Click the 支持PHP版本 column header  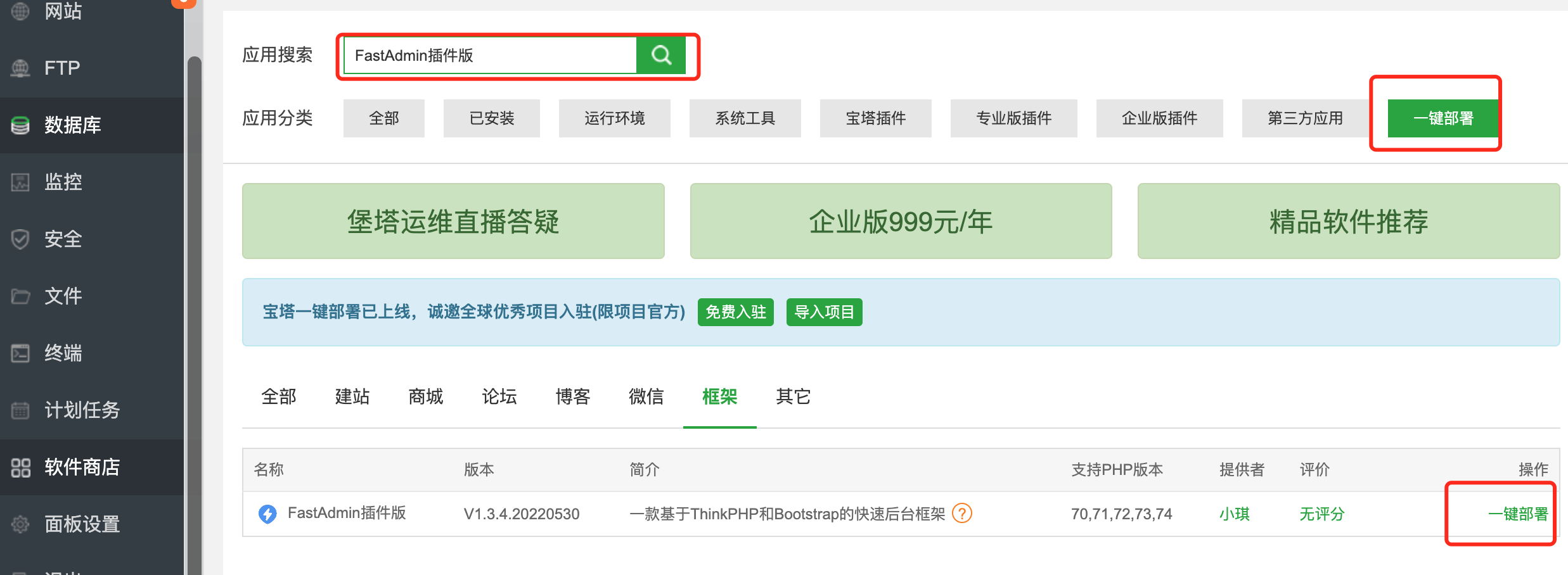pyautogui.click(x=1117, y=469)
